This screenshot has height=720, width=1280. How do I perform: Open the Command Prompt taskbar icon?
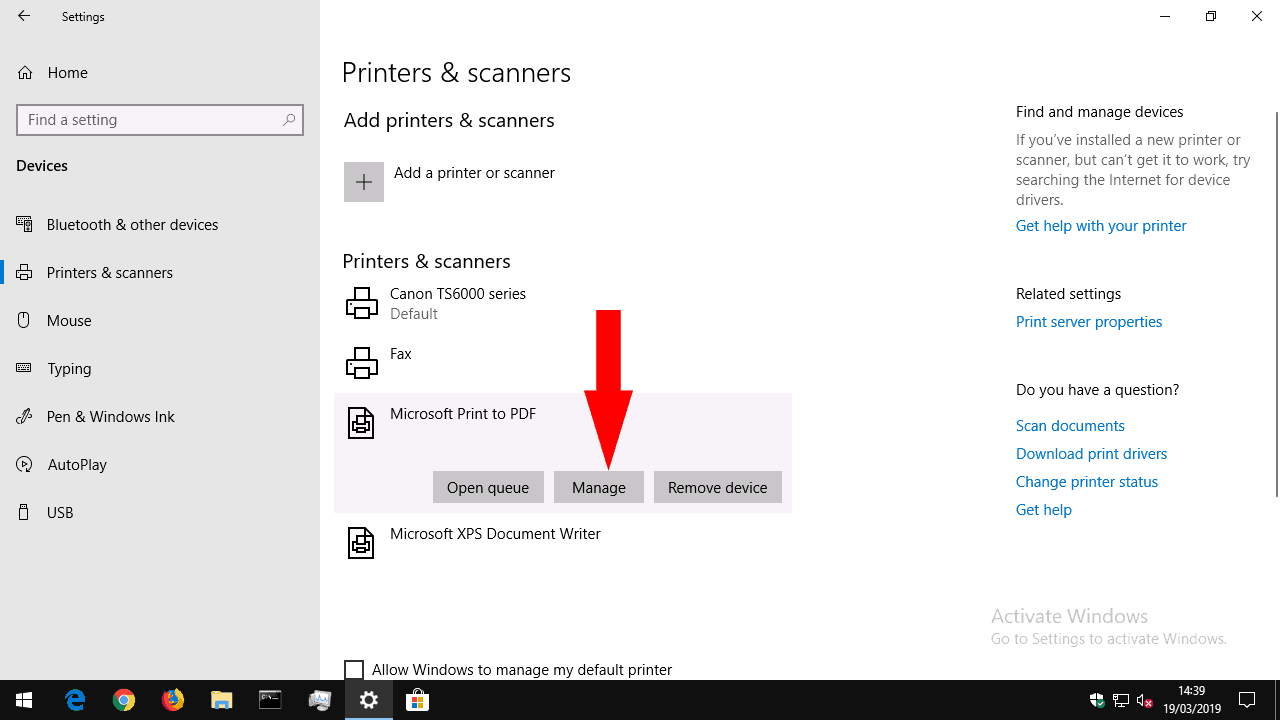[x=271, y=700]
